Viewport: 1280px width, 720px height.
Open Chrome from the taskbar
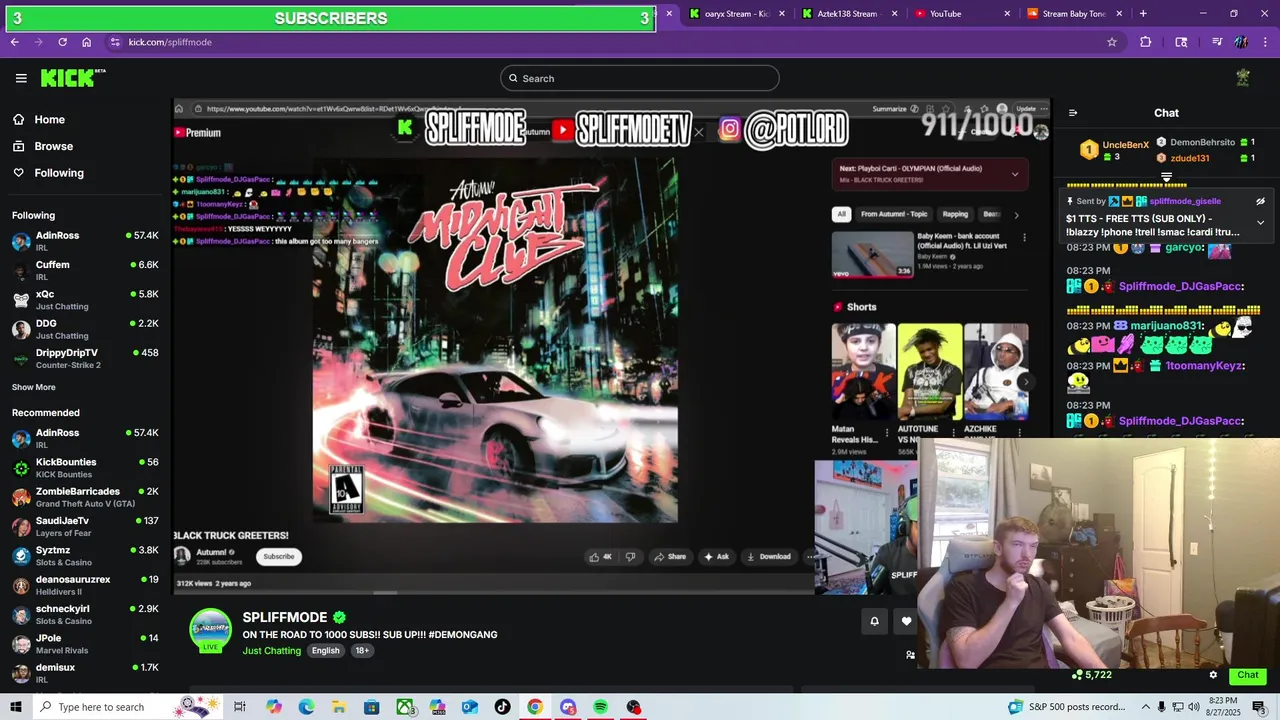tap(535, 707)
